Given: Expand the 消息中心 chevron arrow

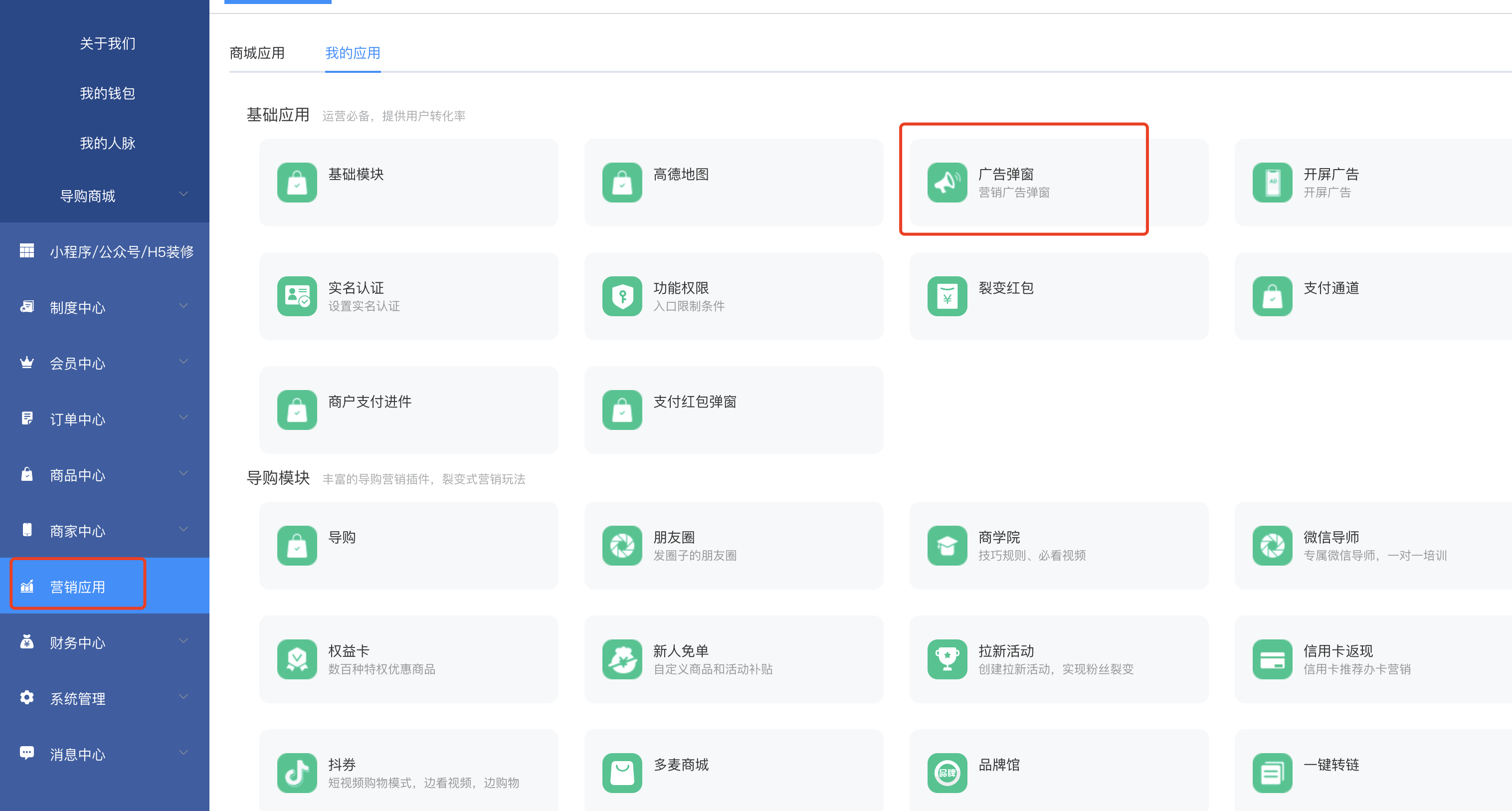Looking at the screenshot, I should [184, 753].
